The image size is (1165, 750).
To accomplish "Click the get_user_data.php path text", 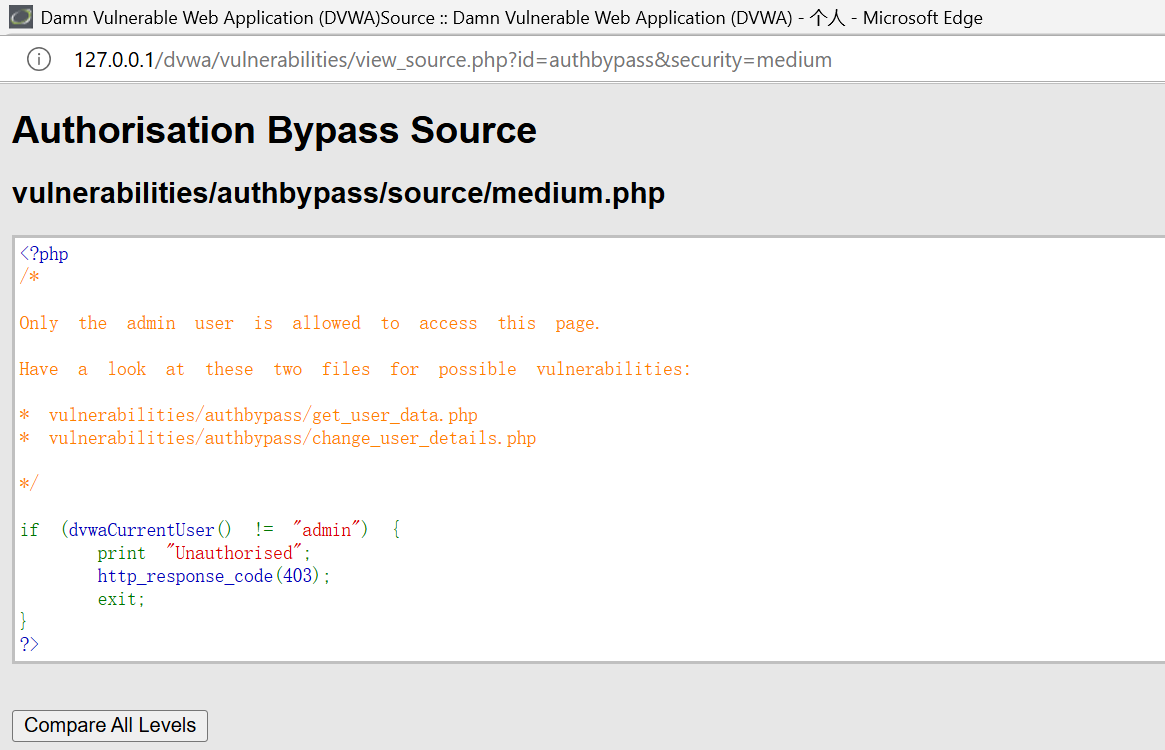I will [263, 416].
